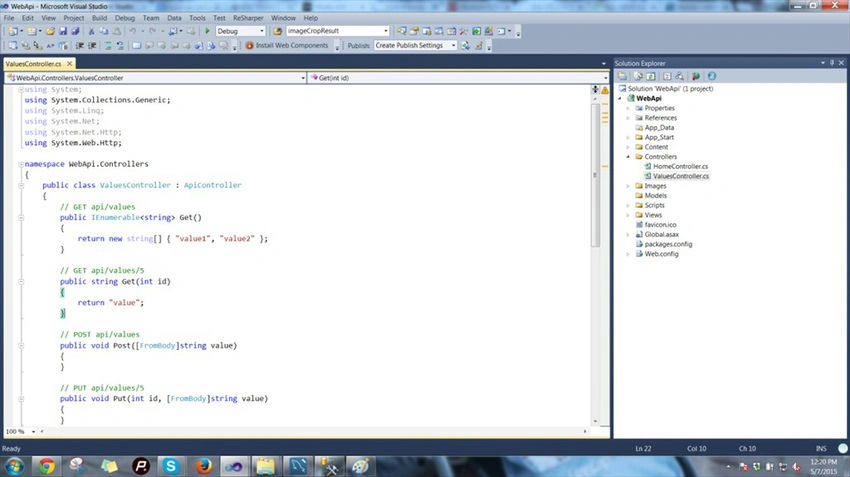Start debugging with the green play icon
Viewport: 850px width, 477px height.
click(x=207, y=31)
